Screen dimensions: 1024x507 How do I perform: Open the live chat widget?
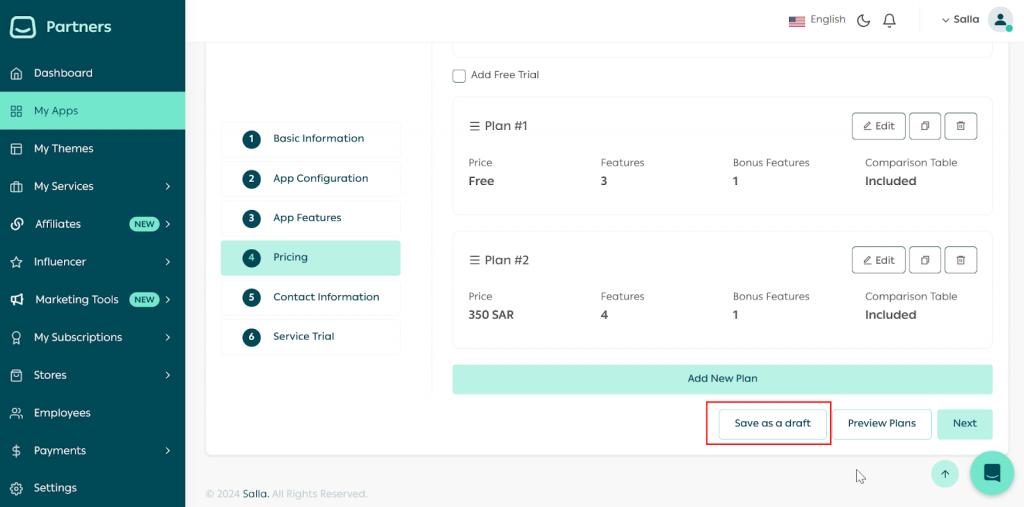click(991, 473)
